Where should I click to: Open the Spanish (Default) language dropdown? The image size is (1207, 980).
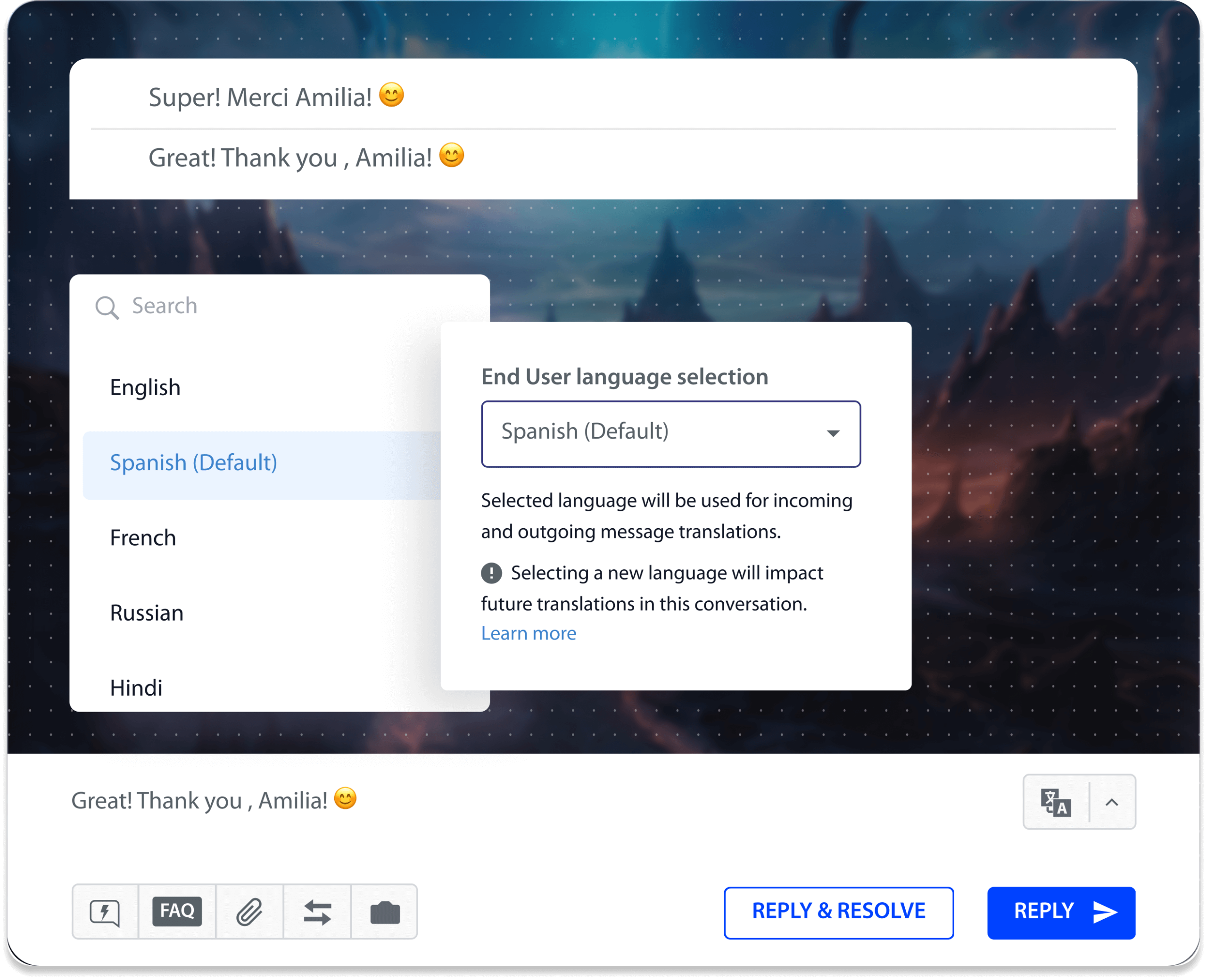[671, 434]
